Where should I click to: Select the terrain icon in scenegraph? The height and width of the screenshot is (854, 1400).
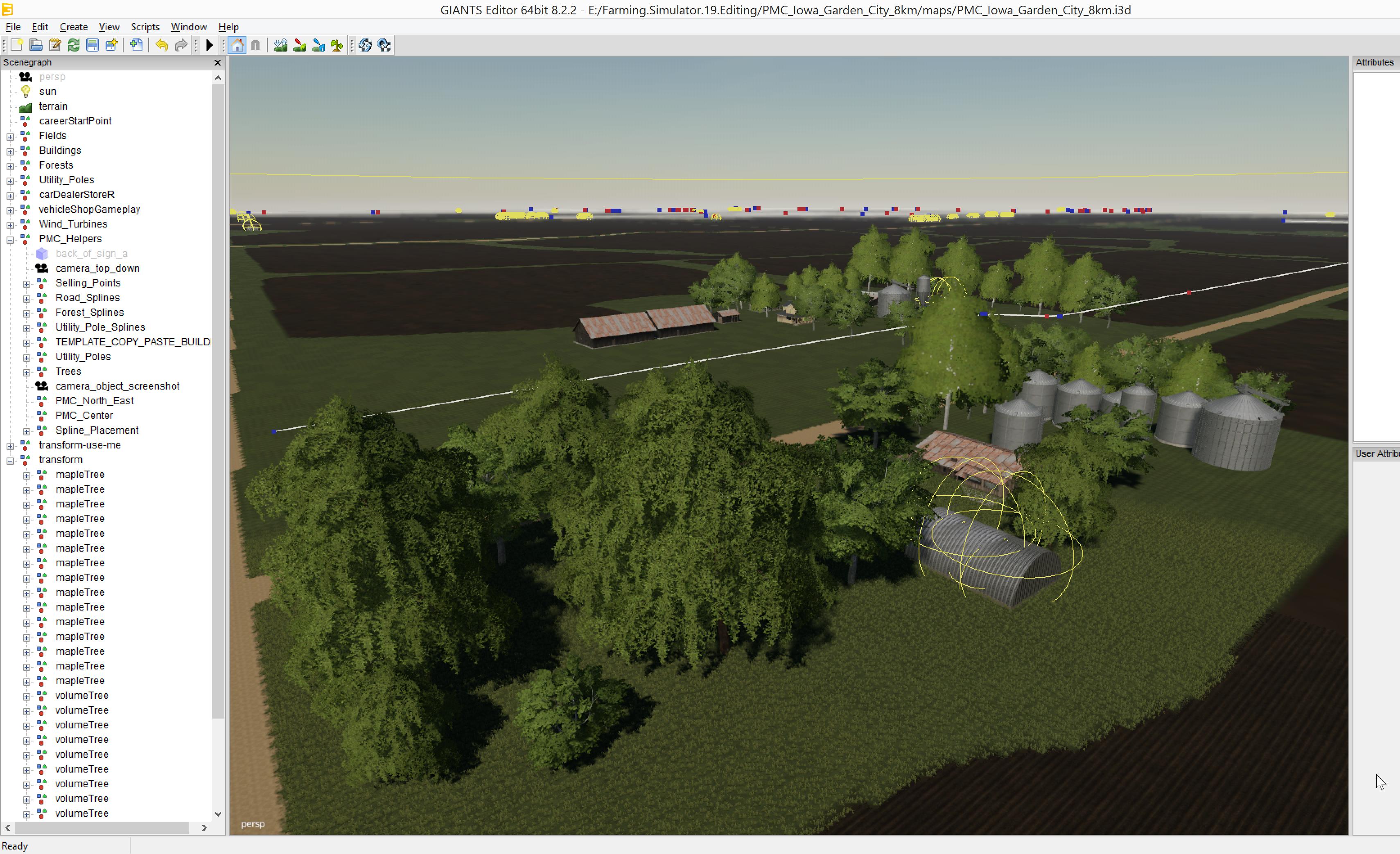coord(25,107)
